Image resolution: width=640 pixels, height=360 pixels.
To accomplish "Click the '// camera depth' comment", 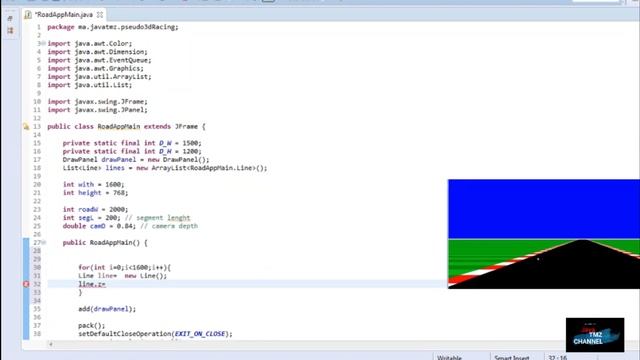I will point(169,226).
